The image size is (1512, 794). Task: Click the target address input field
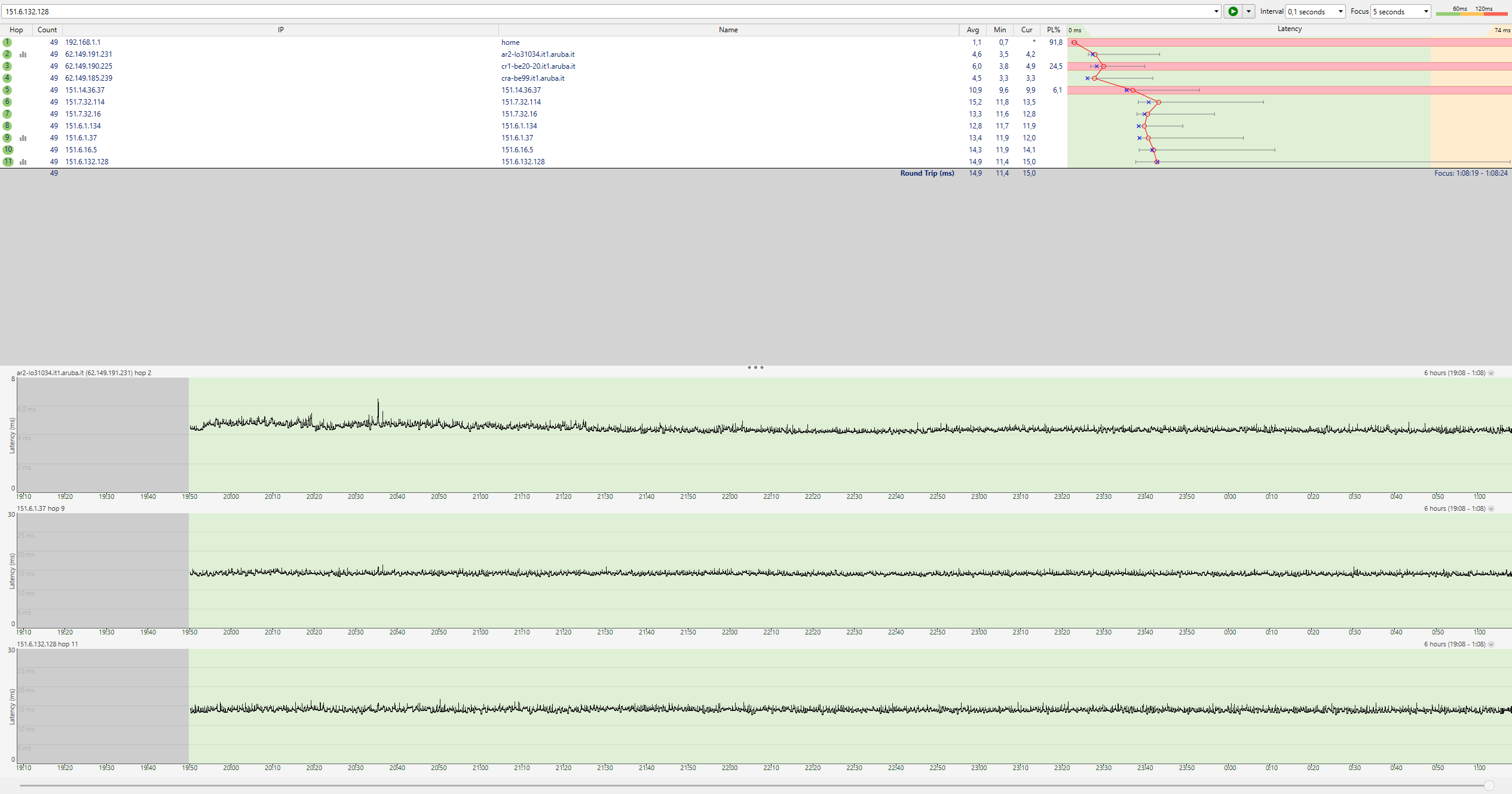pos(598,11)
